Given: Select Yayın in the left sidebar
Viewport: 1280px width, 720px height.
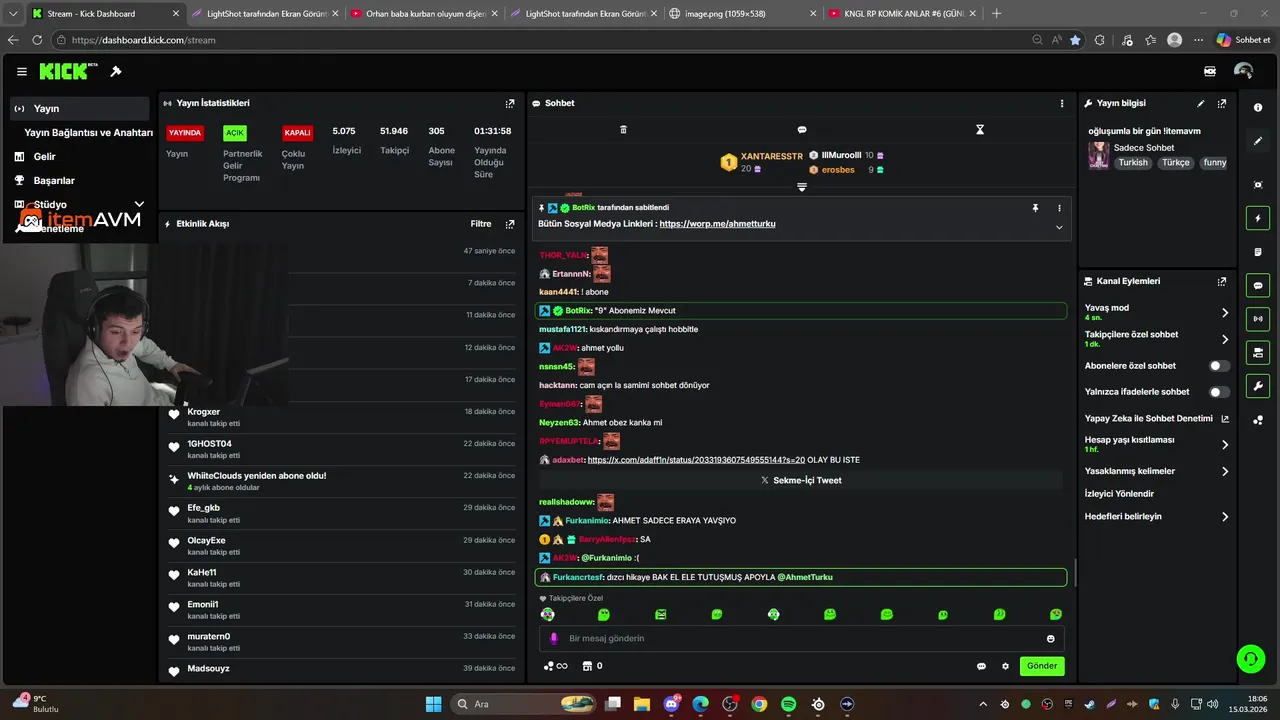Looking at the screenshot, I should (x=80, y=108).
